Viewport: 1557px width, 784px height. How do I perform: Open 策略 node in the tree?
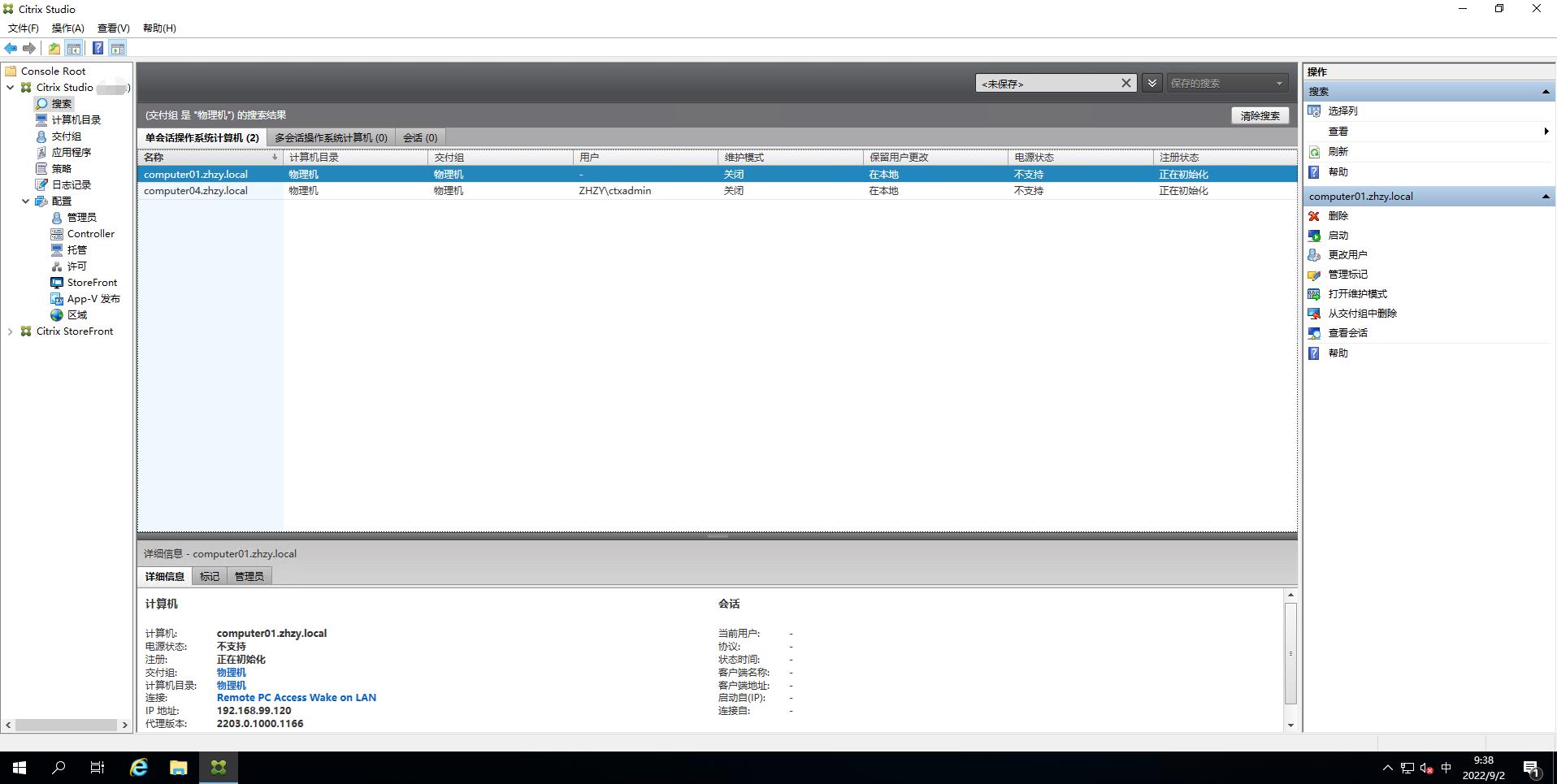pyautogui.click(x=62, y=168)
